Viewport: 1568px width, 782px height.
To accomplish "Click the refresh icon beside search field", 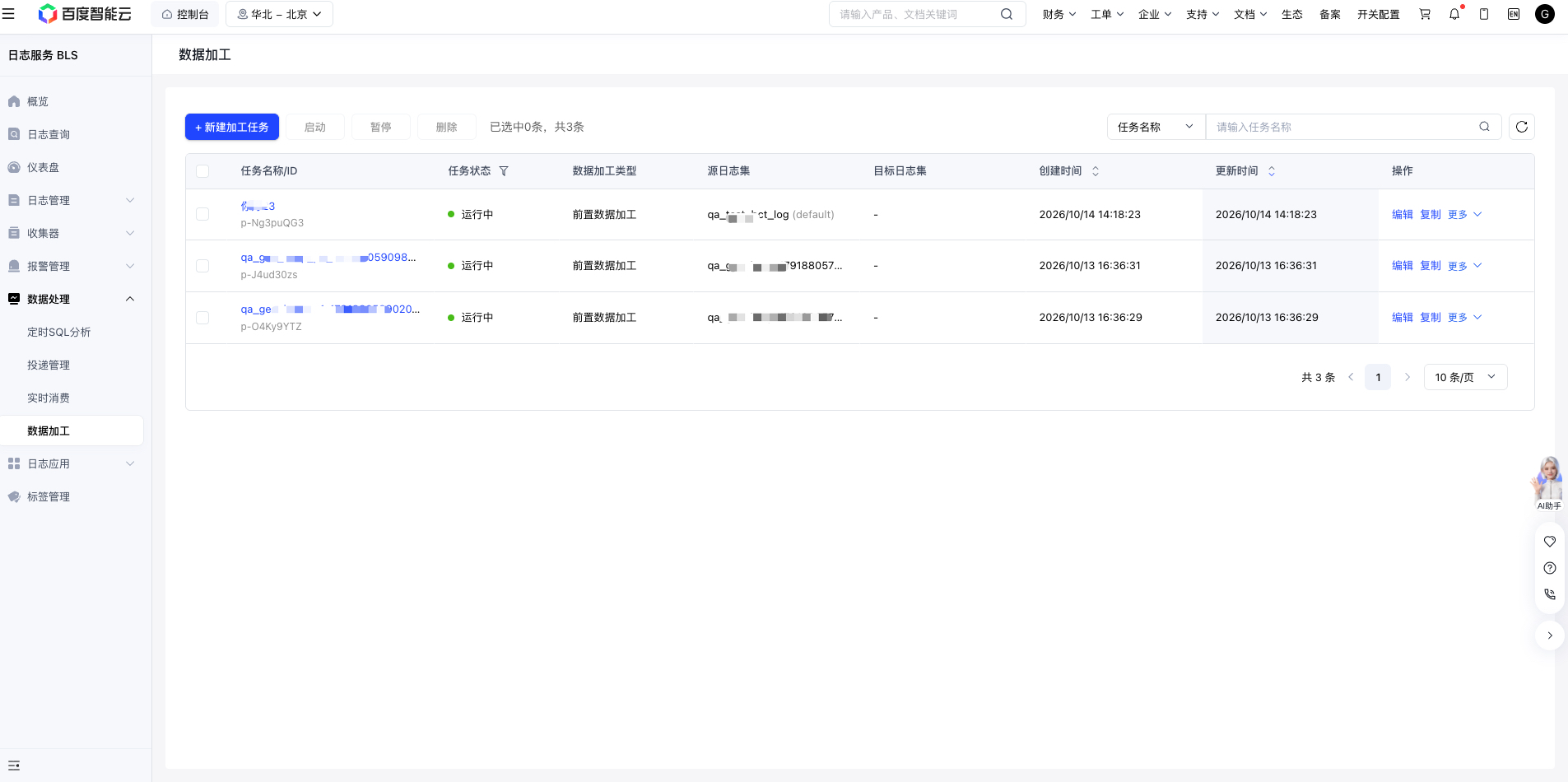I will (x=1521, y=127).
